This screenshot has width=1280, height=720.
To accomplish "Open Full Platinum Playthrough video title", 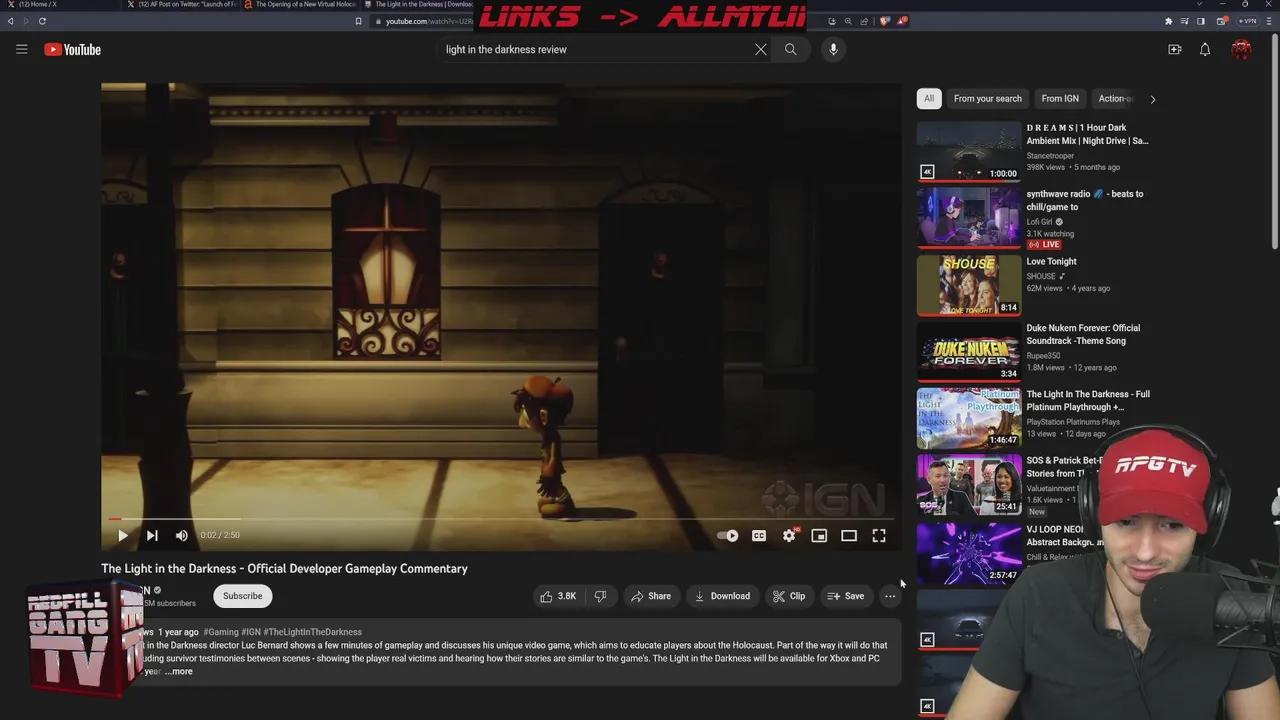I will point(1088,401).
